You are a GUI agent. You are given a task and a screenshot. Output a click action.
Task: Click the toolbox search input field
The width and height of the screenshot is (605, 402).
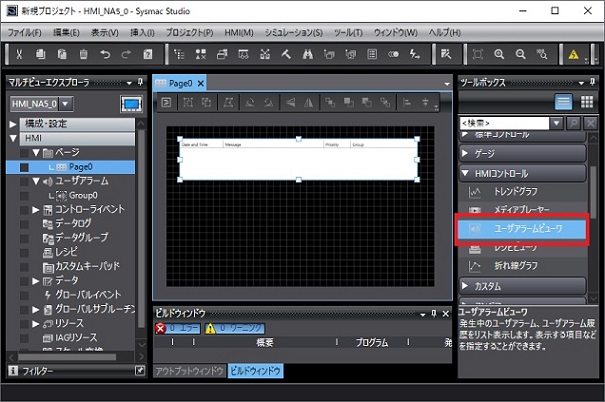coord(504,123)
